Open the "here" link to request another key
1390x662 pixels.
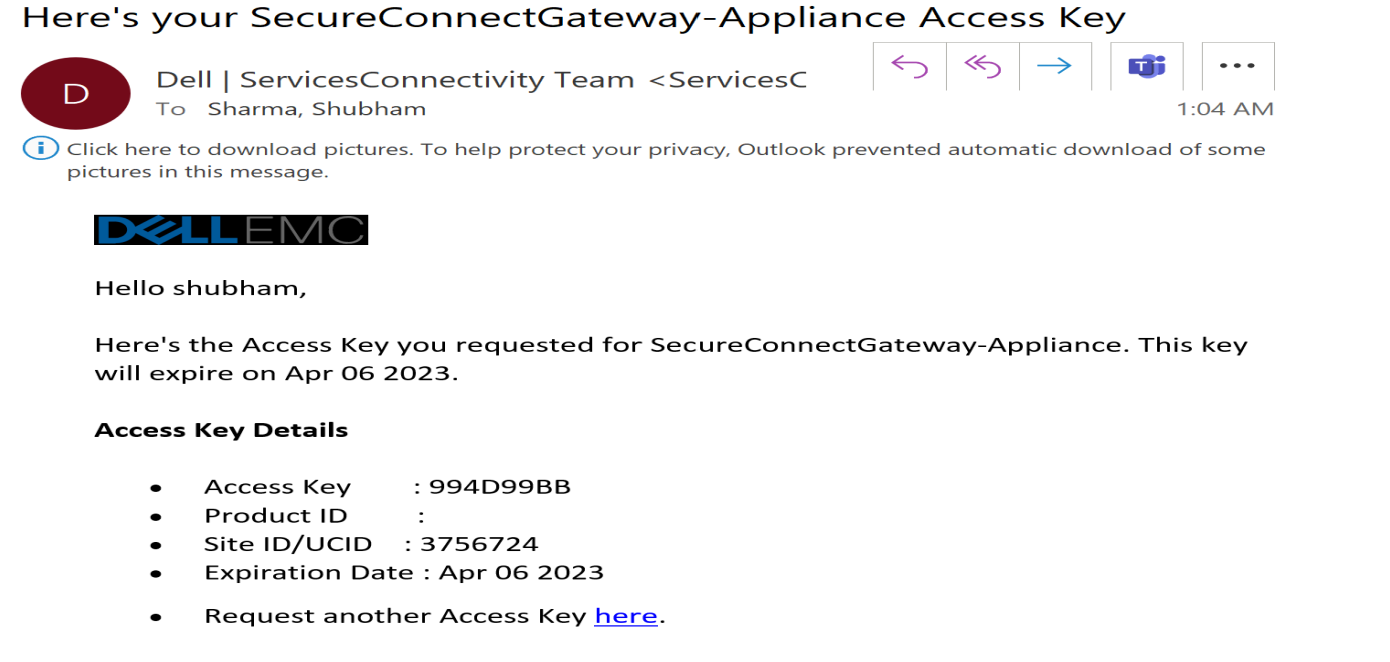click(x=626, y=616)
